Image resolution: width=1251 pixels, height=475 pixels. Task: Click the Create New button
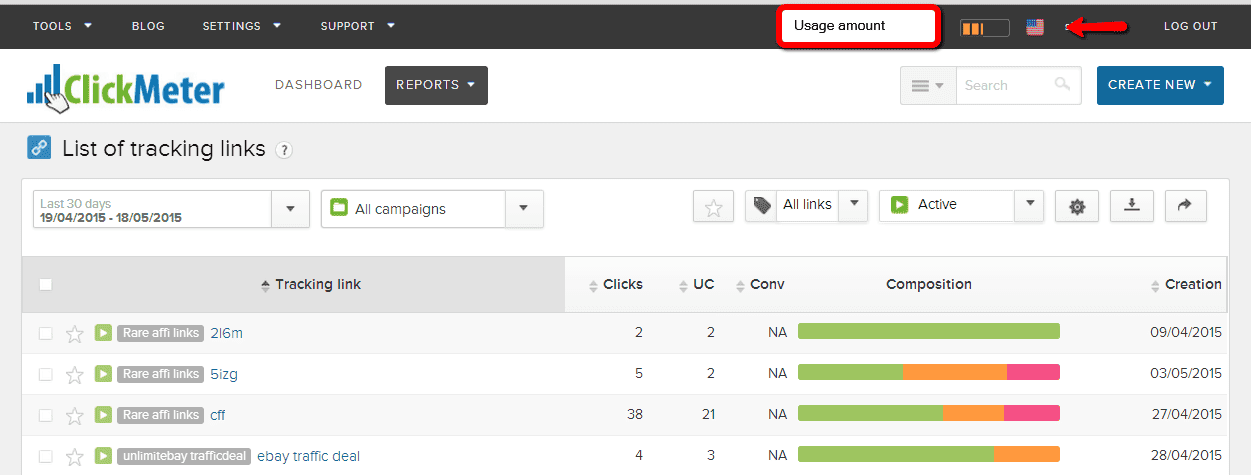point(1160,85)
